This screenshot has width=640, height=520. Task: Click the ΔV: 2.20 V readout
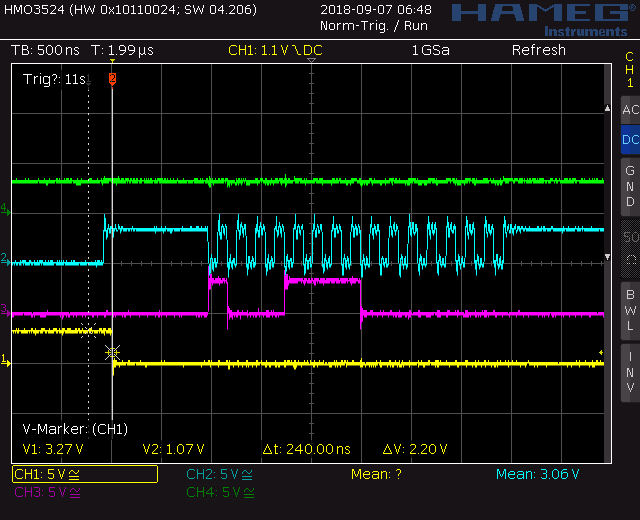tap(415, 449)
